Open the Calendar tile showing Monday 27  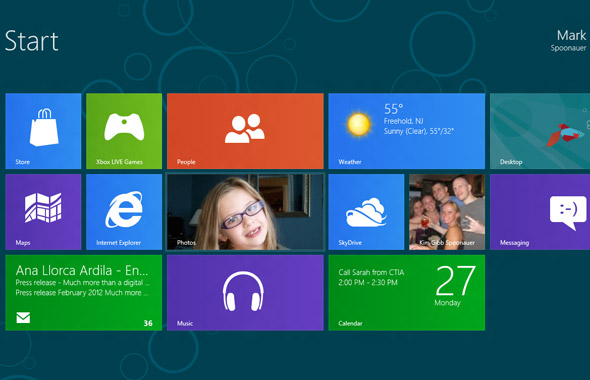pyautogui.click(x=407, y=293)
